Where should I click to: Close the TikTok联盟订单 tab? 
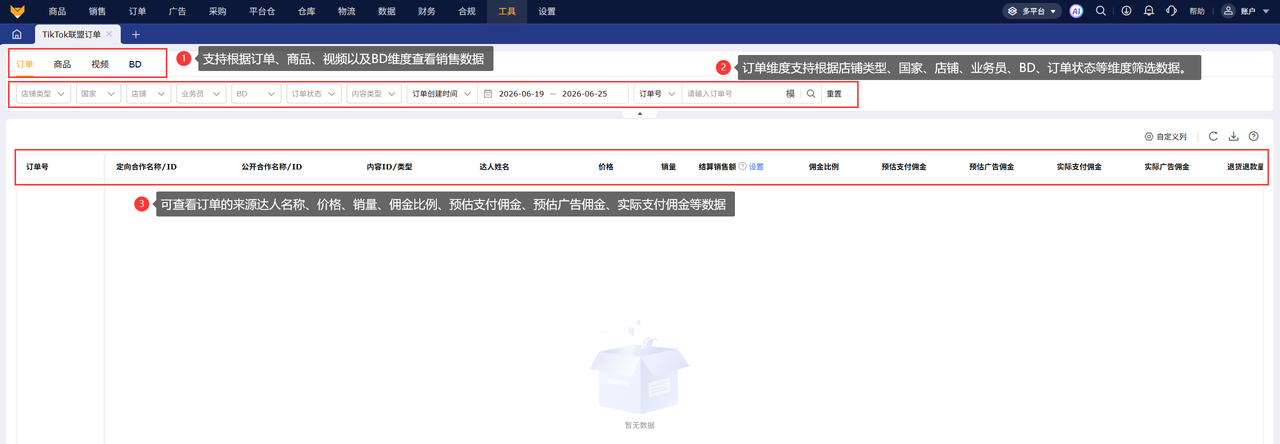click(109, 34)
